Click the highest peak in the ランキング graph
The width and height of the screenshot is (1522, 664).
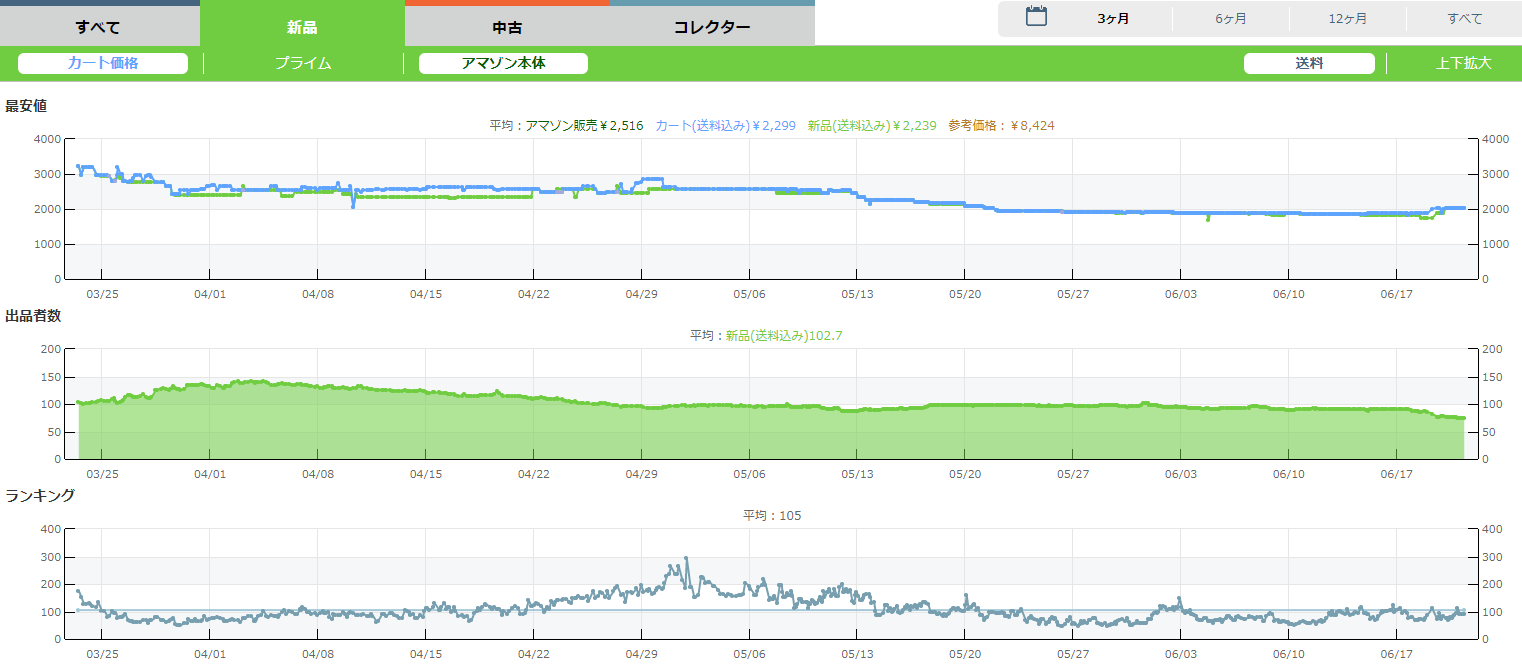(686, 558)
